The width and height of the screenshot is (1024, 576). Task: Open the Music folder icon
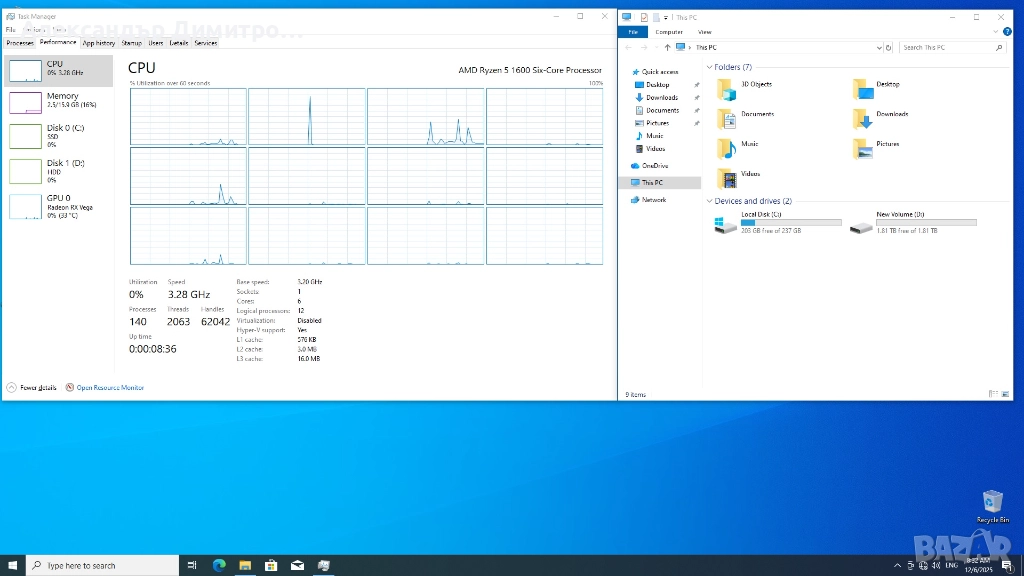(726, 149)
